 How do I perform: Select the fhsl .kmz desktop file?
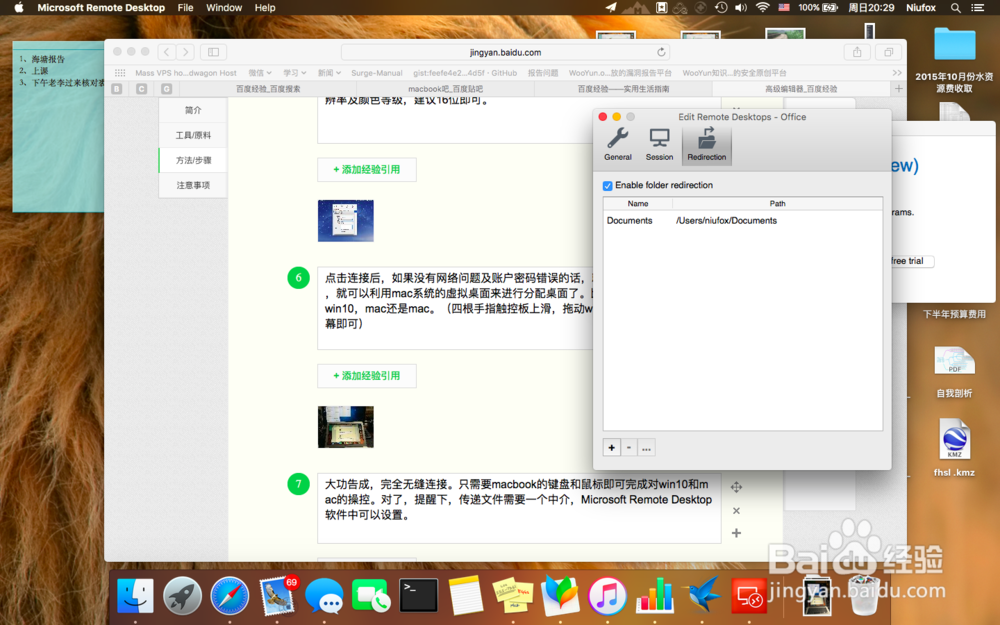click(954, 447)
